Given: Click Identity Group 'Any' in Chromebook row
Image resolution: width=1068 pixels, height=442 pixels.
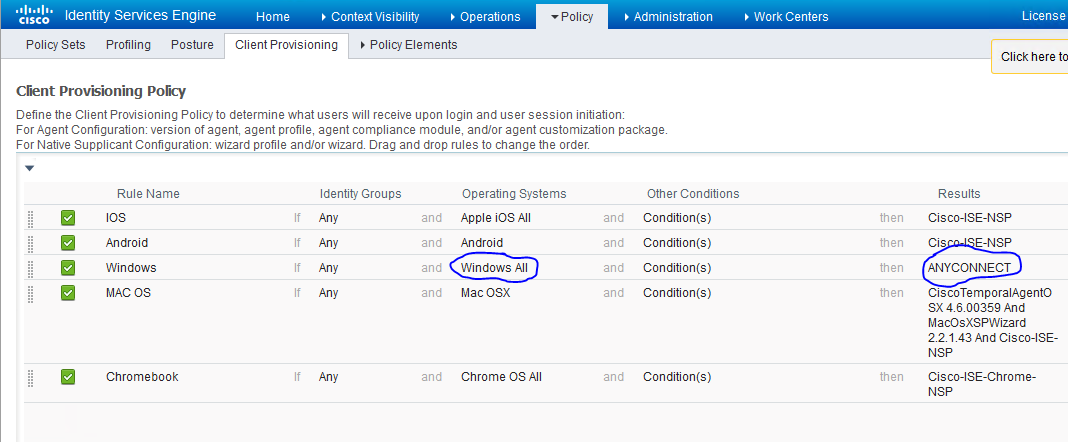Looking at the screenshot, I should tap(328, 377).
